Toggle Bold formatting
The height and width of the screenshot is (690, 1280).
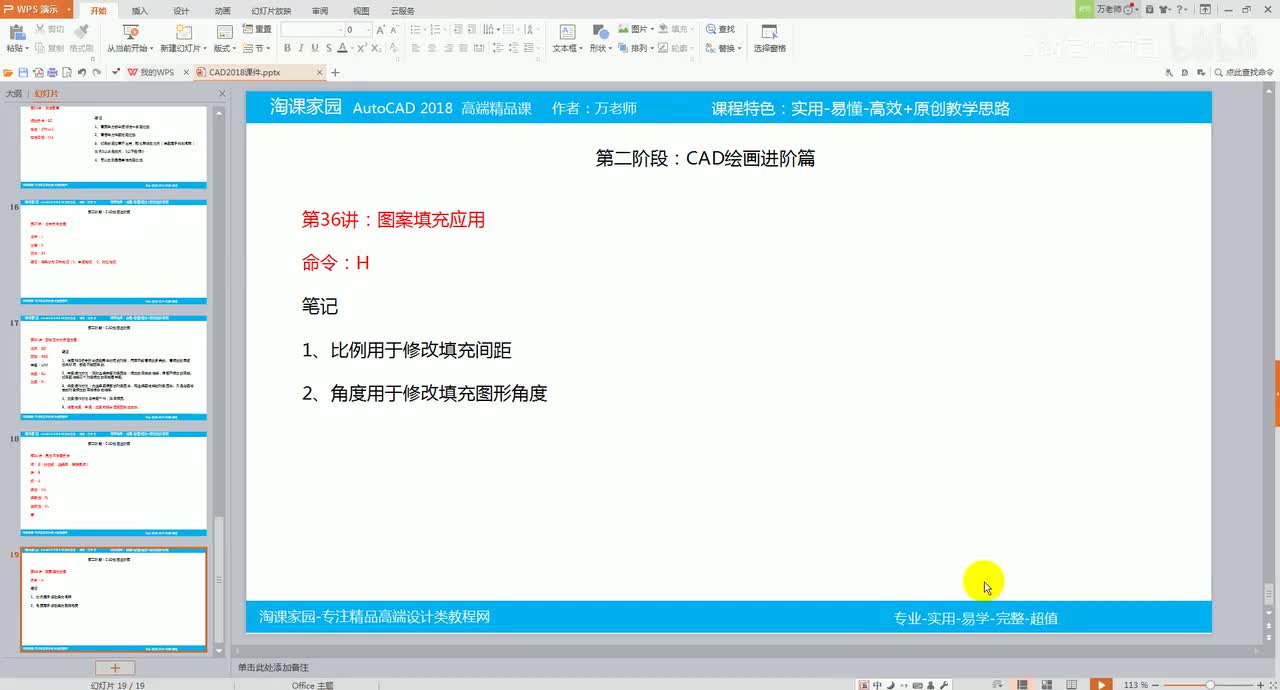[x=287, y=48]
